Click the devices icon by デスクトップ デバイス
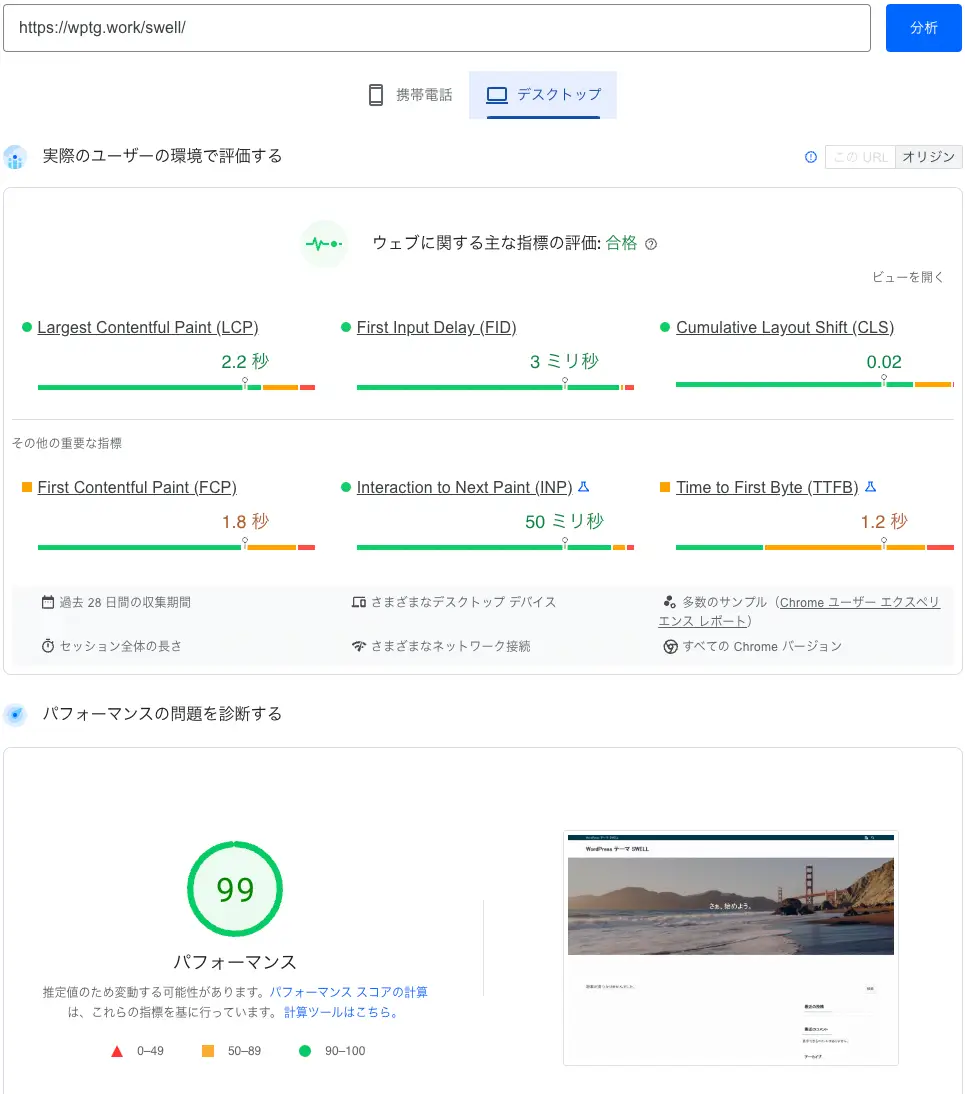Screen dimensions: 965x1094 click(x=359, y=602)
